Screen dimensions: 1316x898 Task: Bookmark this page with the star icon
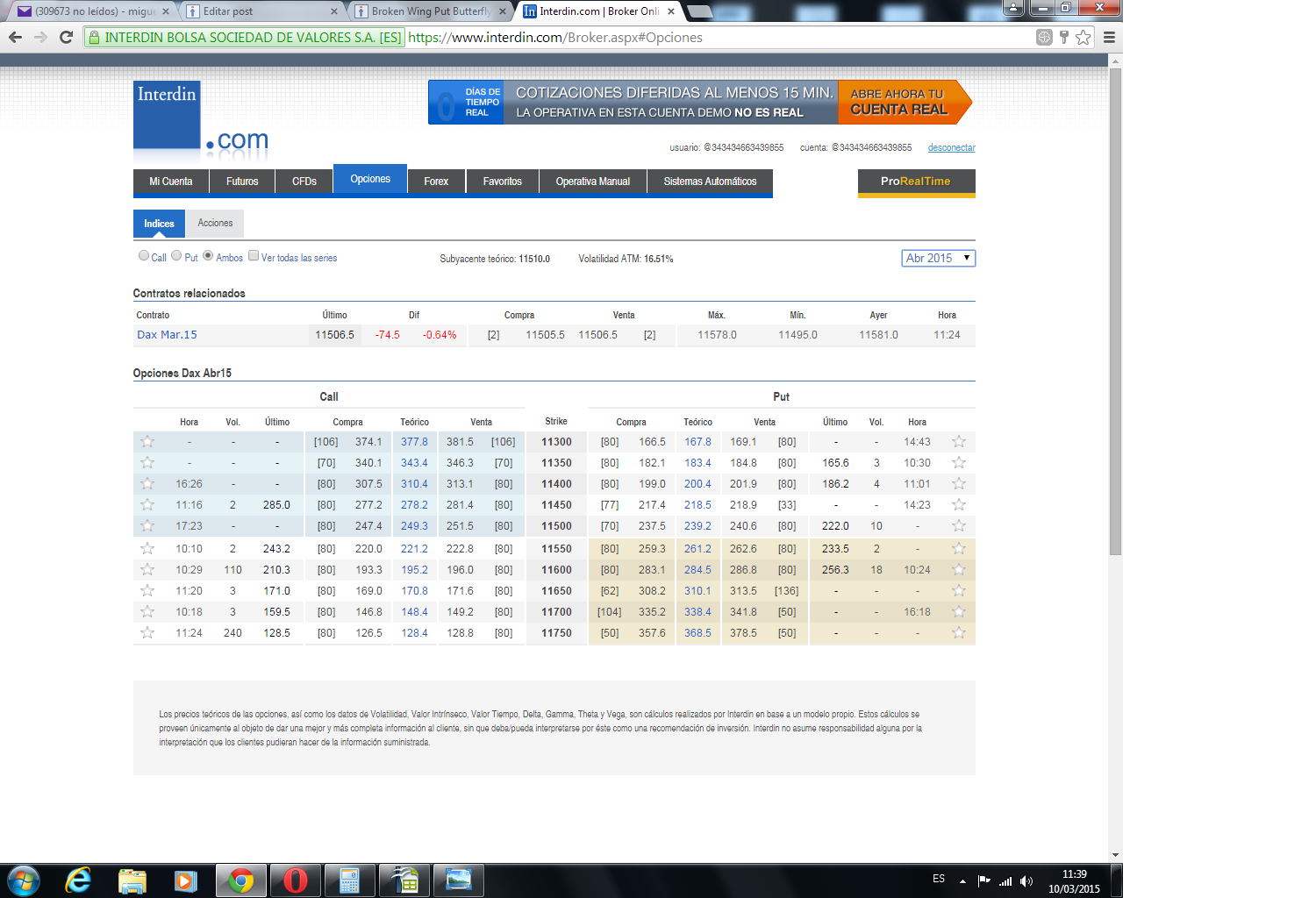[1084, 37]
